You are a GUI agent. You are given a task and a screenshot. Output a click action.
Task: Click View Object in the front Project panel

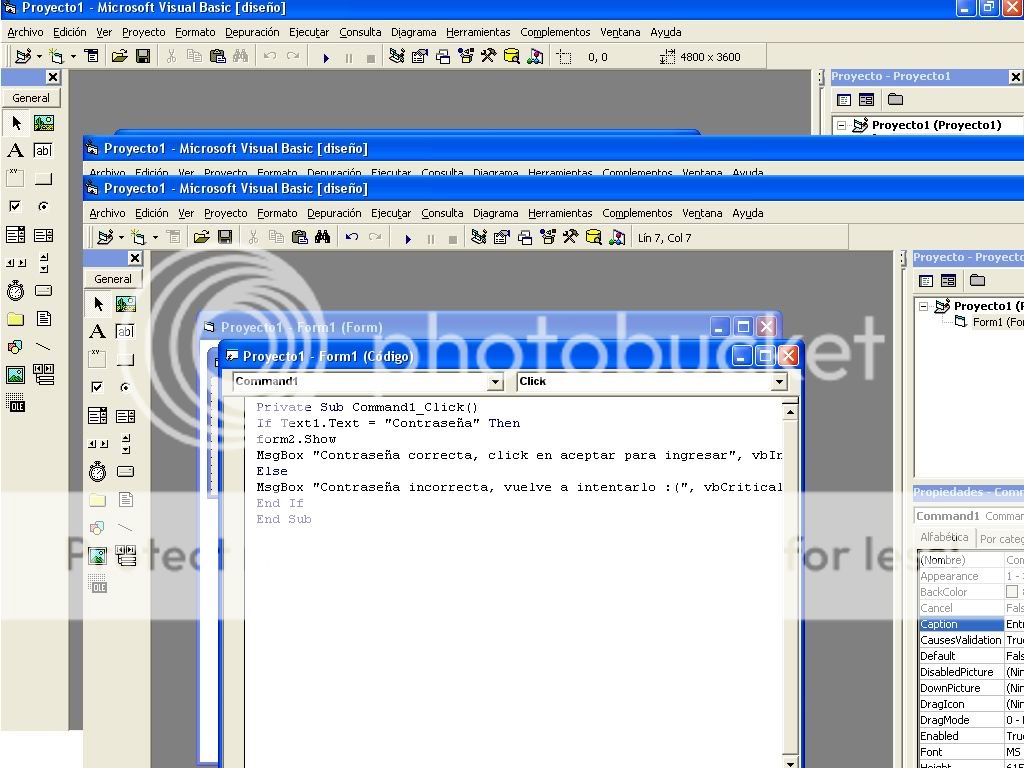[948, 281]
